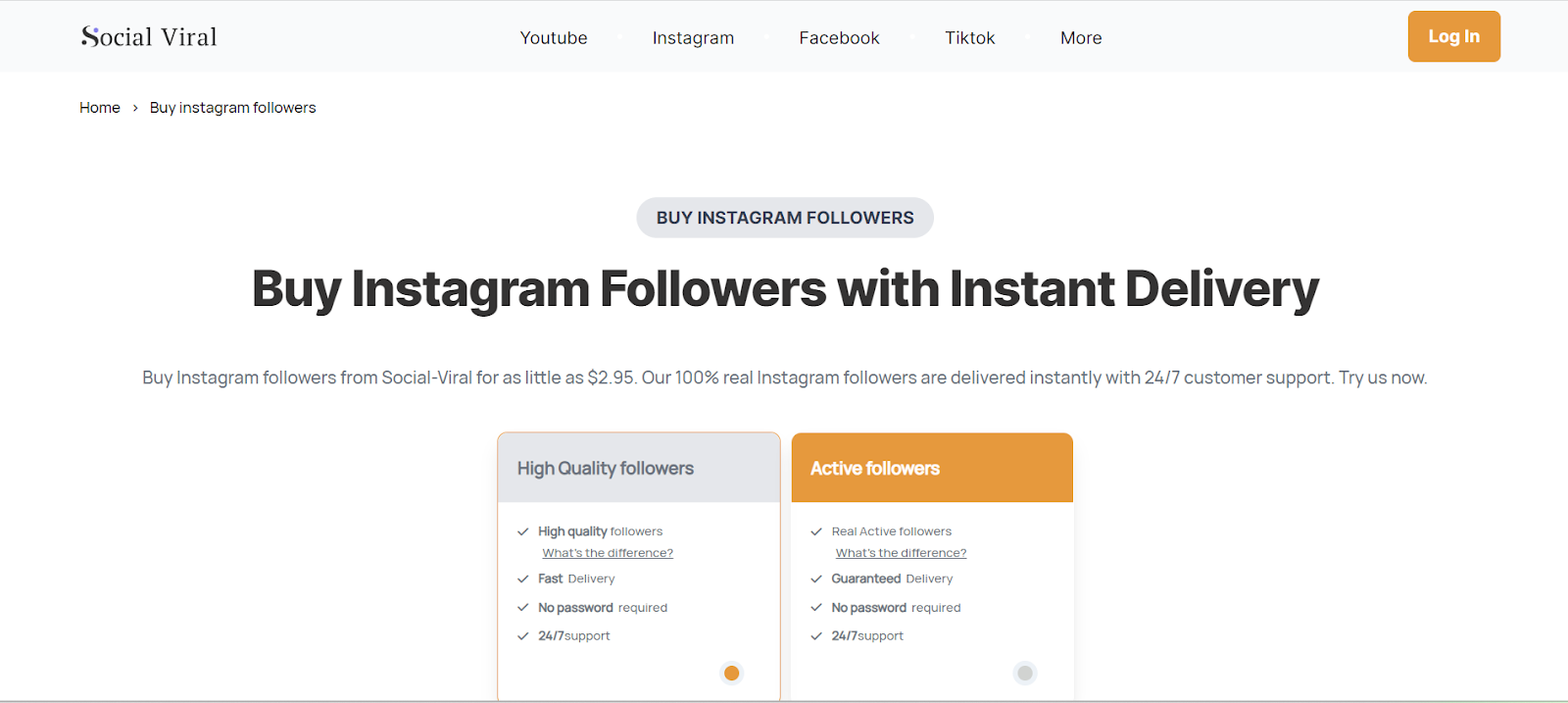Click the Log In button
Image resolution: width=1568 pixels, height=703 pixels.
1453,36
